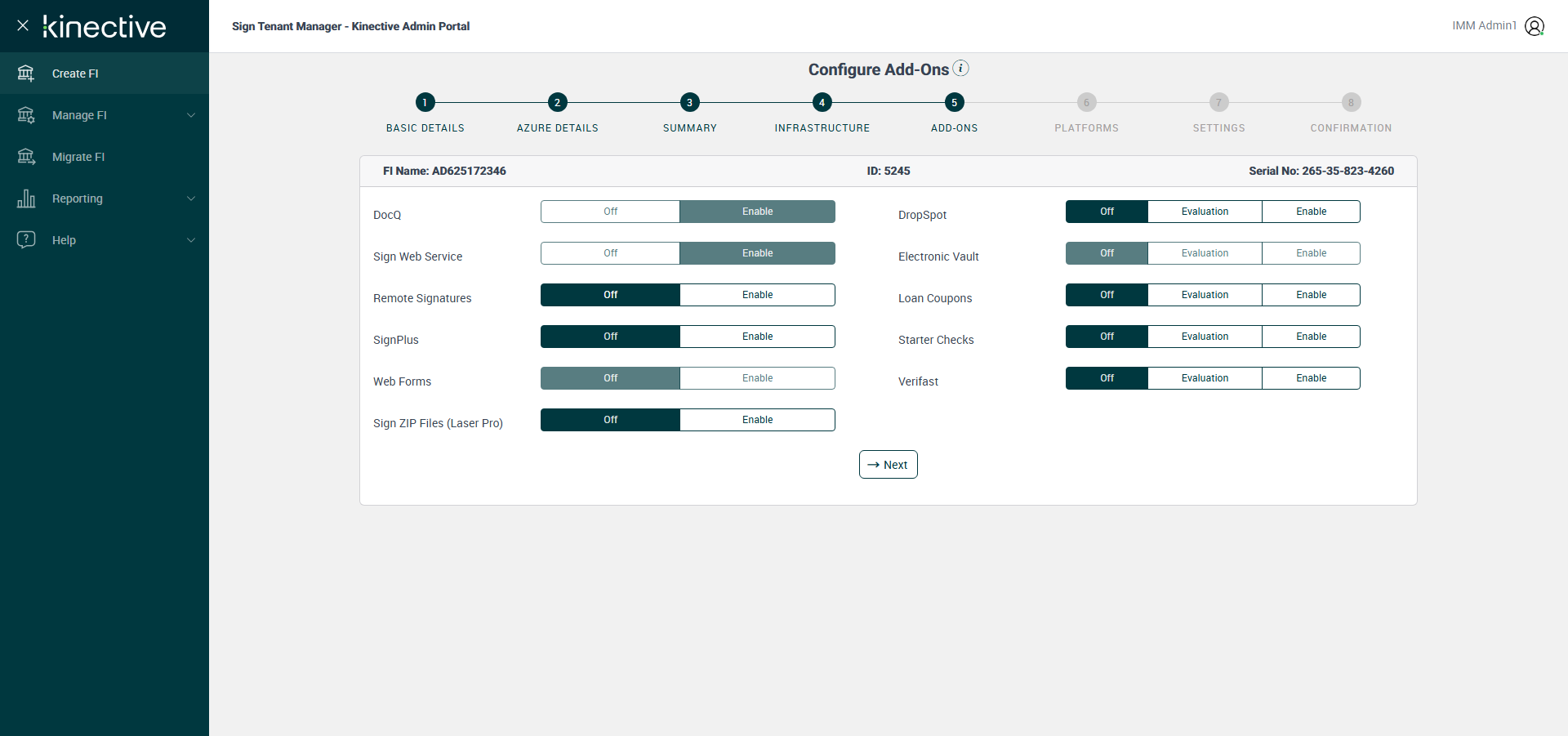Click the Help question mark icon
Screen dimensions: 1568x736
[26, 240]
